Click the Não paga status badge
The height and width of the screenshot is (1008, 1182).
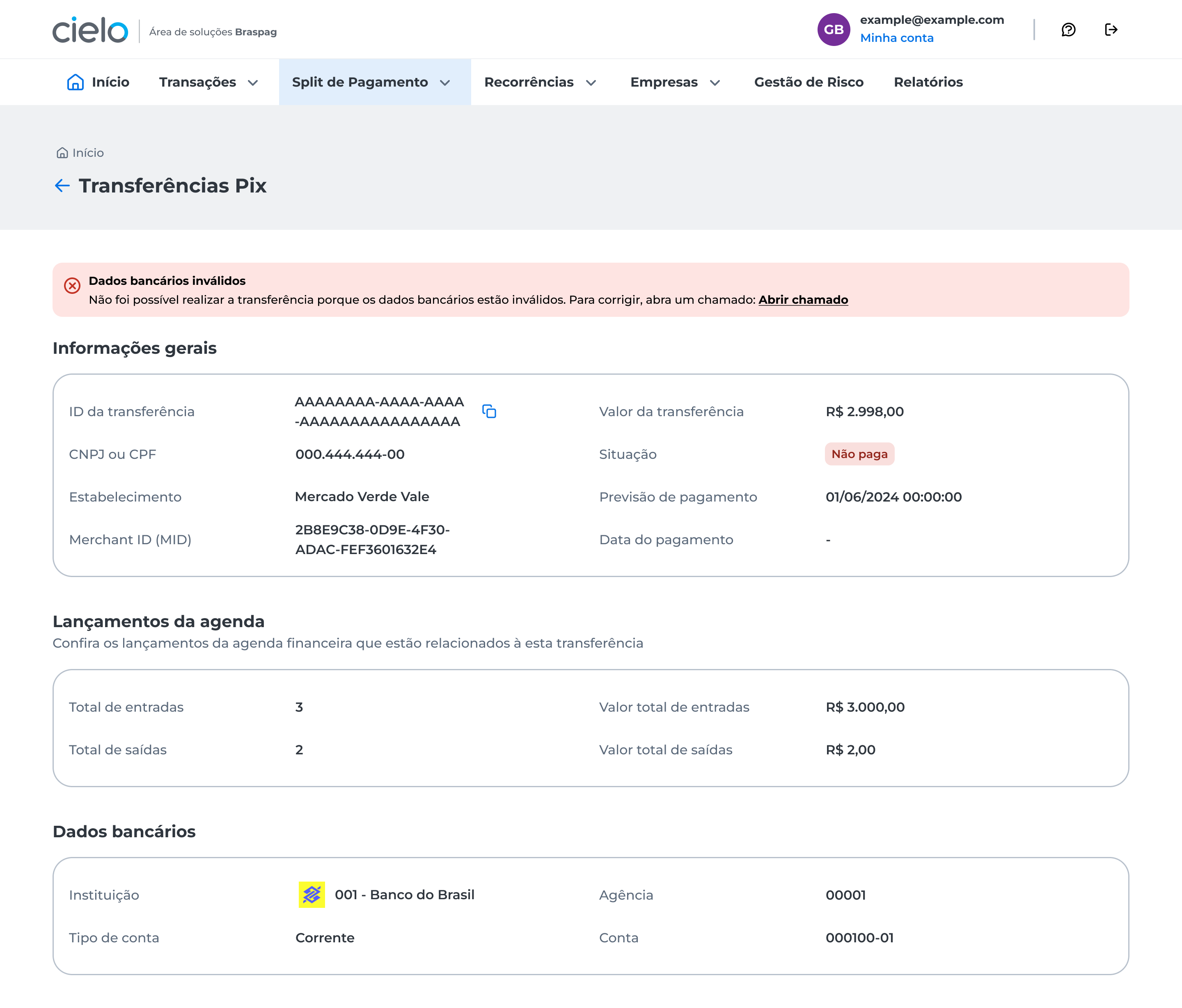859,454
